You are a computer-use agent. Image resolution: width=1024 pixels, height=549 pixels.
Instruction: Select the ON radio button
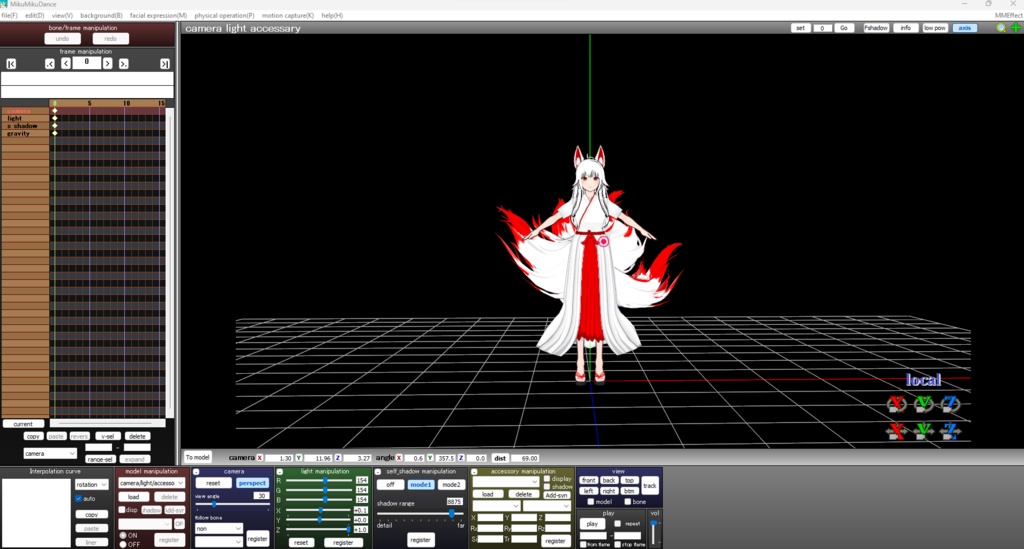click(x=123, y=535)
